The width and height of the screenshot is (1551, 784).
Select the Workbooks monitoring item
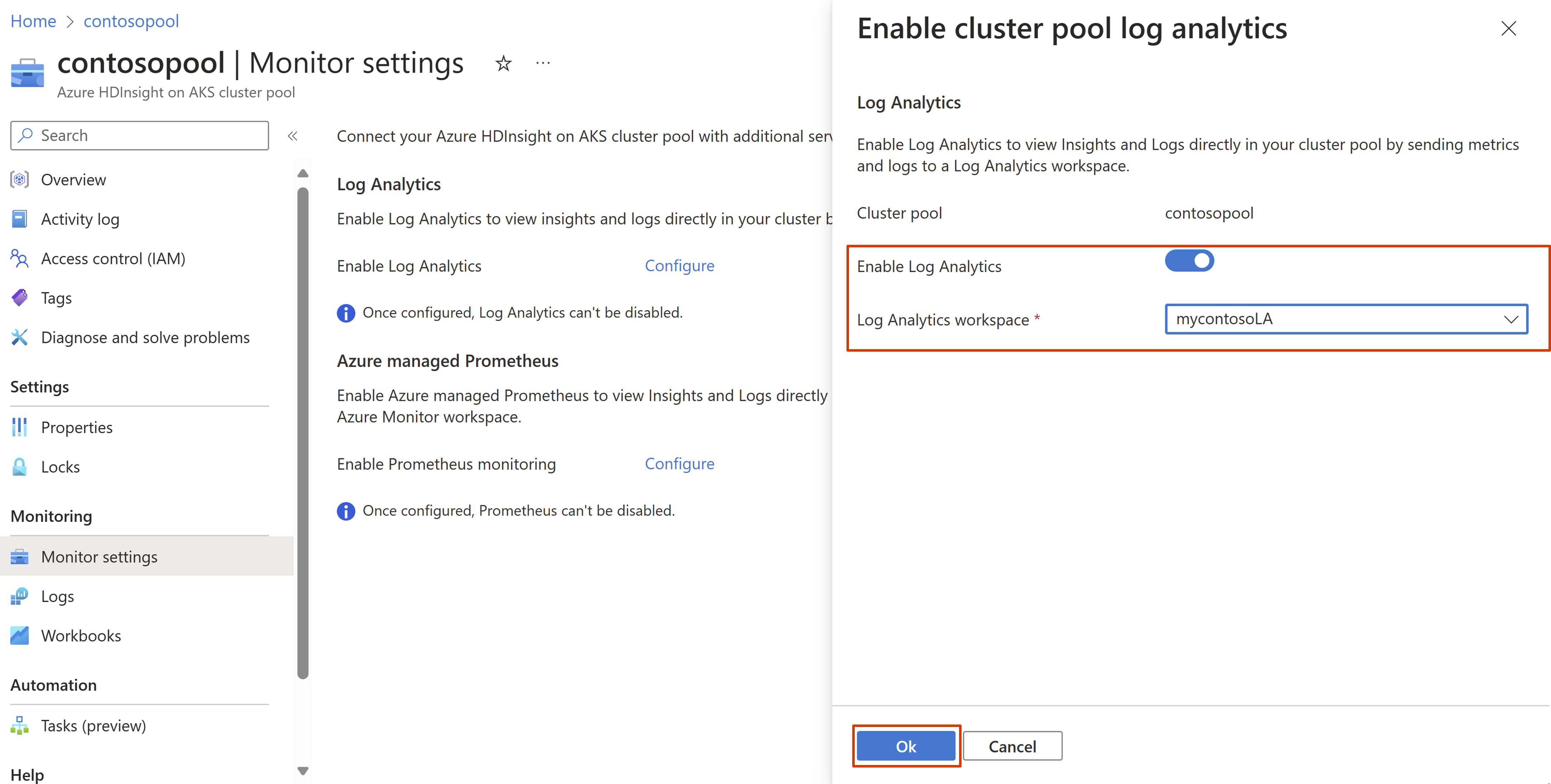(x=81, y=635)
